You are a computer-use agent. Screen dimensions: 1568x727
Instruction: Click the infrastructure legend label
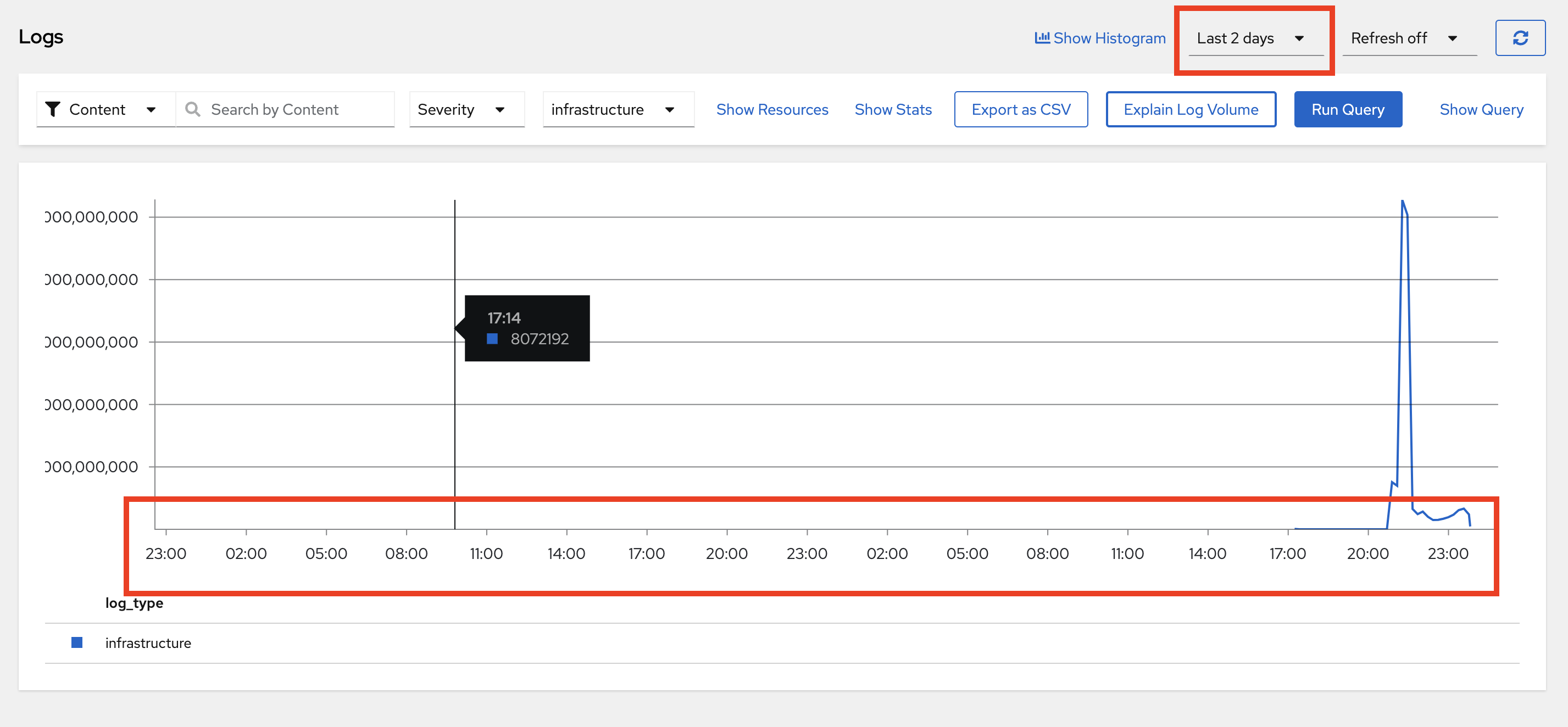(x=148, y=643)
